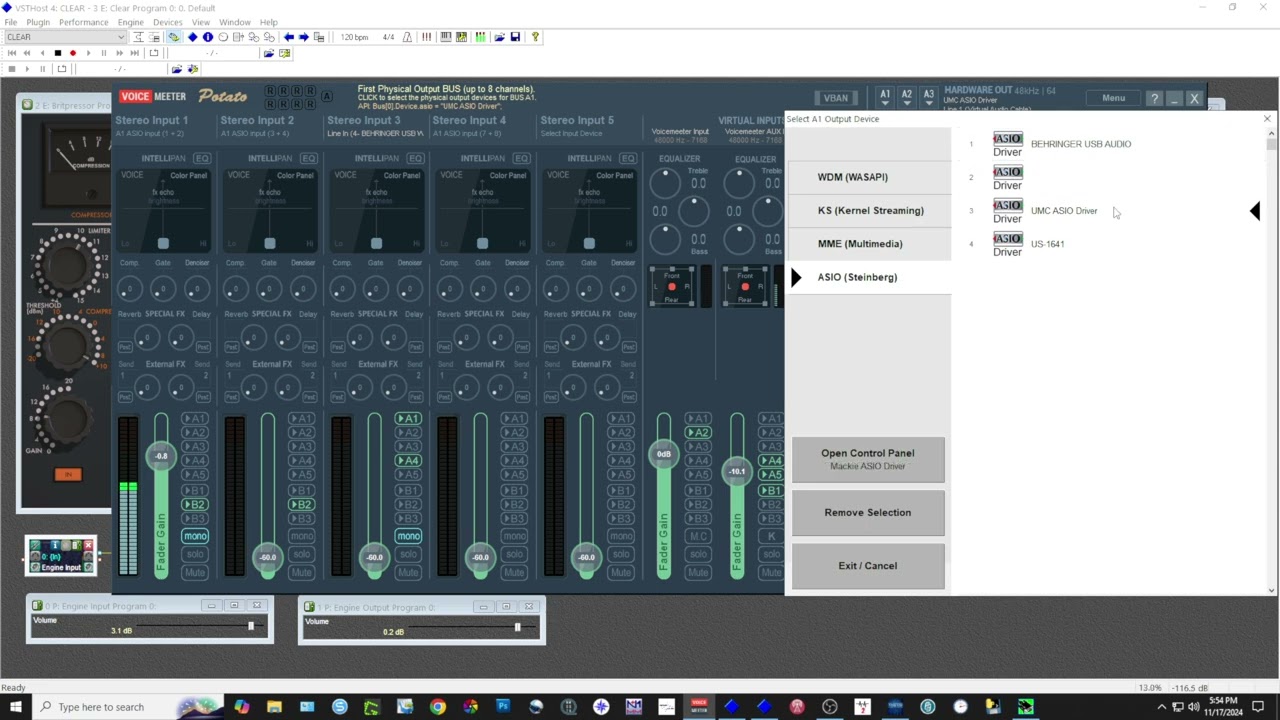This screenshot has height=720, width=1280.
Task: Click the BPM tempo value 120 bpm
Action: coord(354,37)
